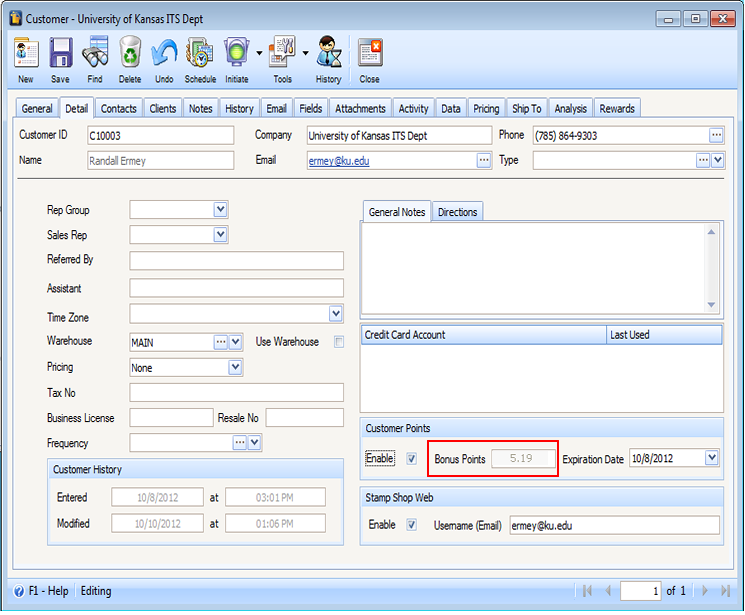Go to the previous record
Screen dimensions: 745x615
coord(608,591)
